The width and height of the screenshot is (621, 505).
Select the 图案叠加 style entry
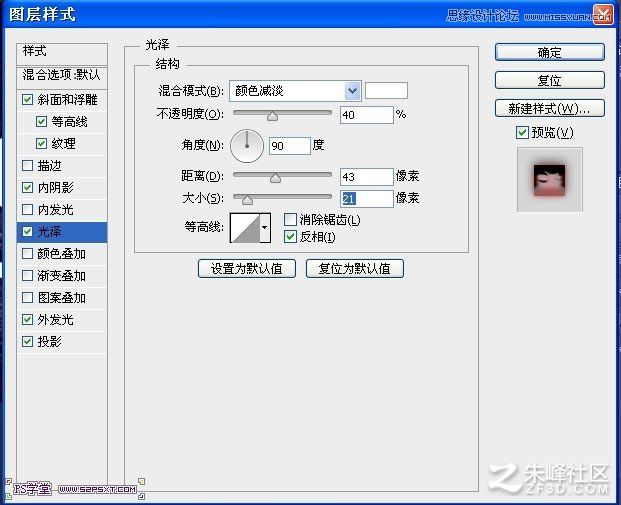62,298
